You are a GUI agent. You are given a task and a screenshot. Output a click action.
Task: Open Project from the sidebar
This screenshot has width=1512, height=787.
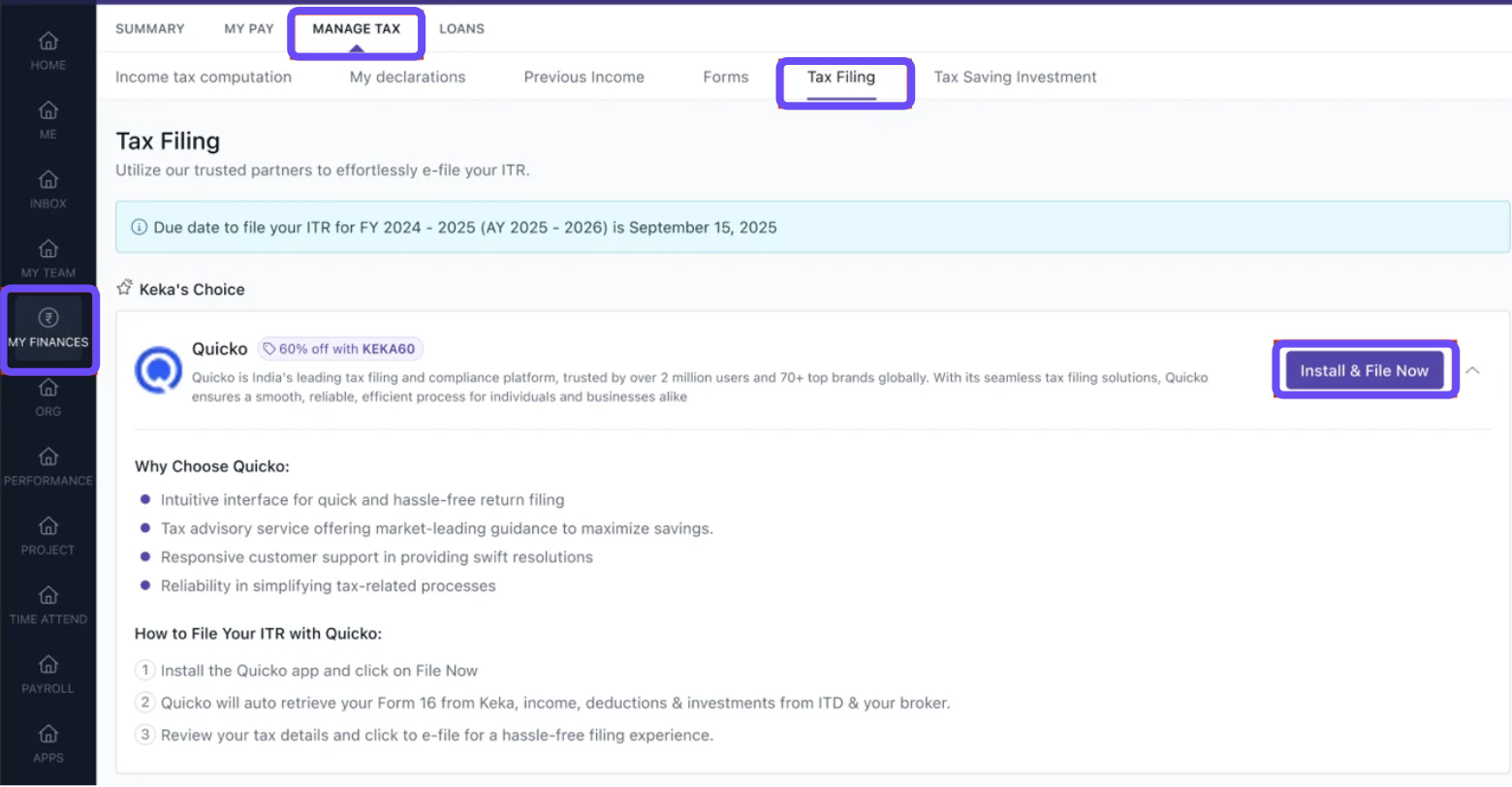pos(47,527)
